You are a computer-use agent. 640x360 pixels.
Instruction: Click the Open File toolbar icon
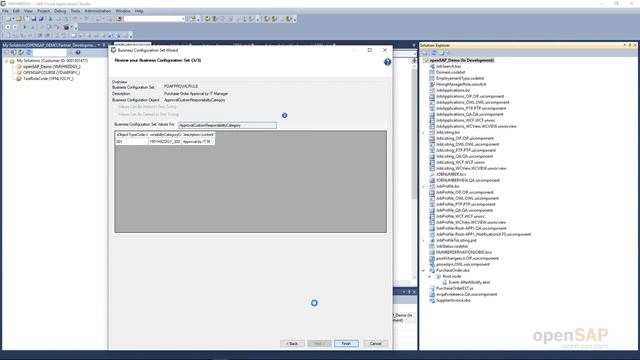tap(19, 19)
